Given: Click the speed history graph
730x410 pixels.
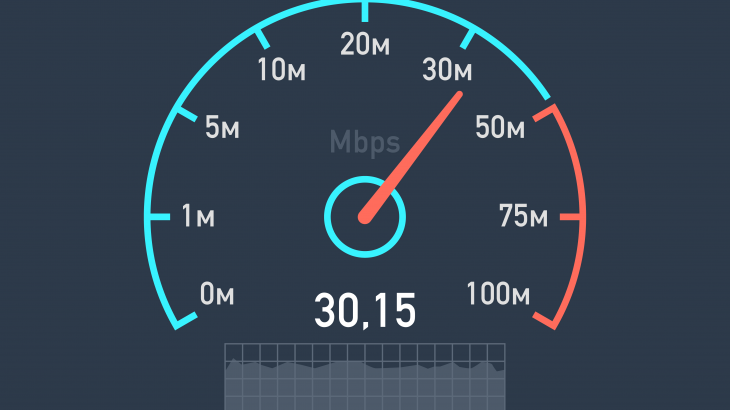Looking at the screenshot, I should [x=365, y=376].
